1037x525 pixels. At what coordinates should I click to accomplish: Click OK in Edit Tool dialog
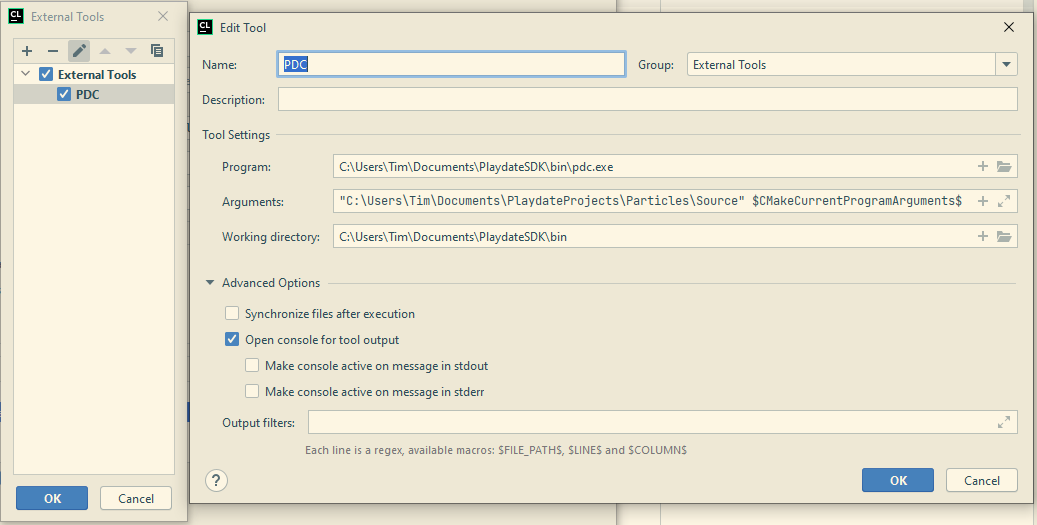897,480
